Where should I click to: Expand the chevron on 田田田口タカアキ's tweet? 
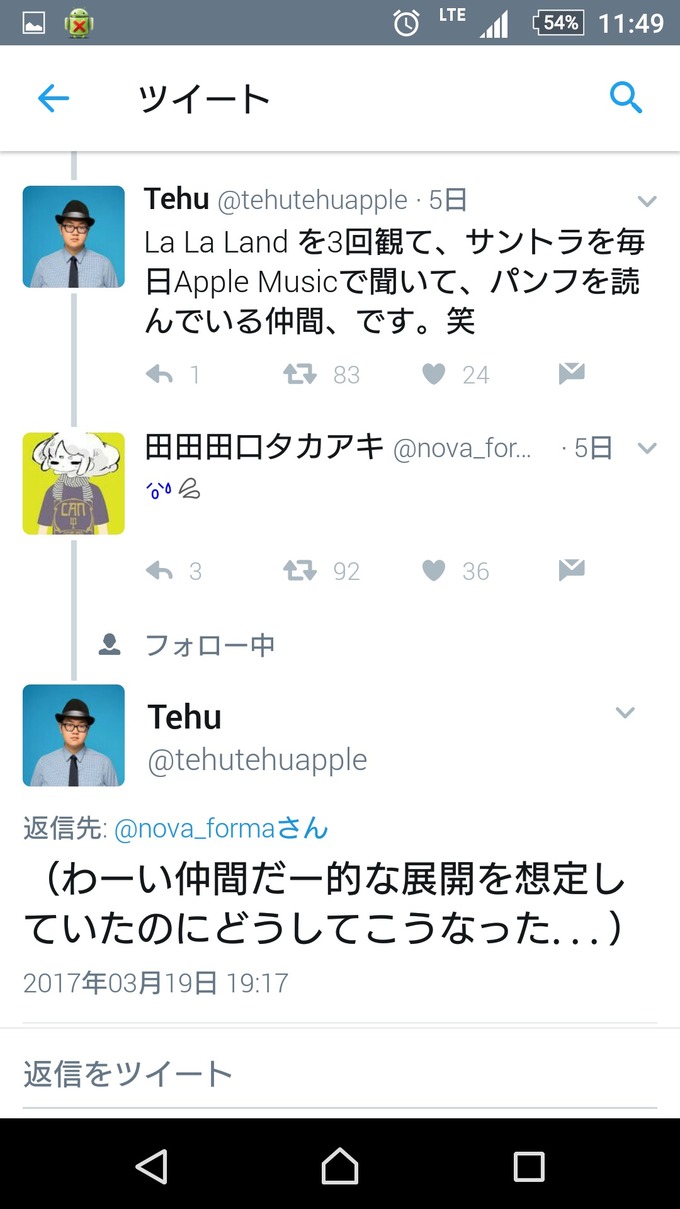647,448
